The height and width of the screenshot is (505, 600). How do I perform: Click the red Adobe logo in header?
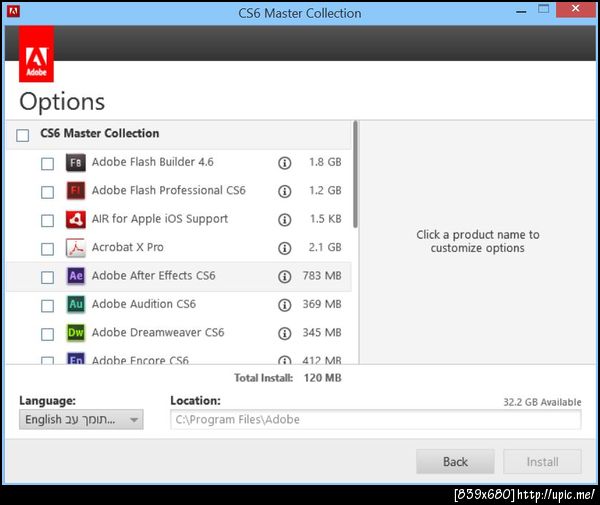pyautogui.click(x=36, y=54)
